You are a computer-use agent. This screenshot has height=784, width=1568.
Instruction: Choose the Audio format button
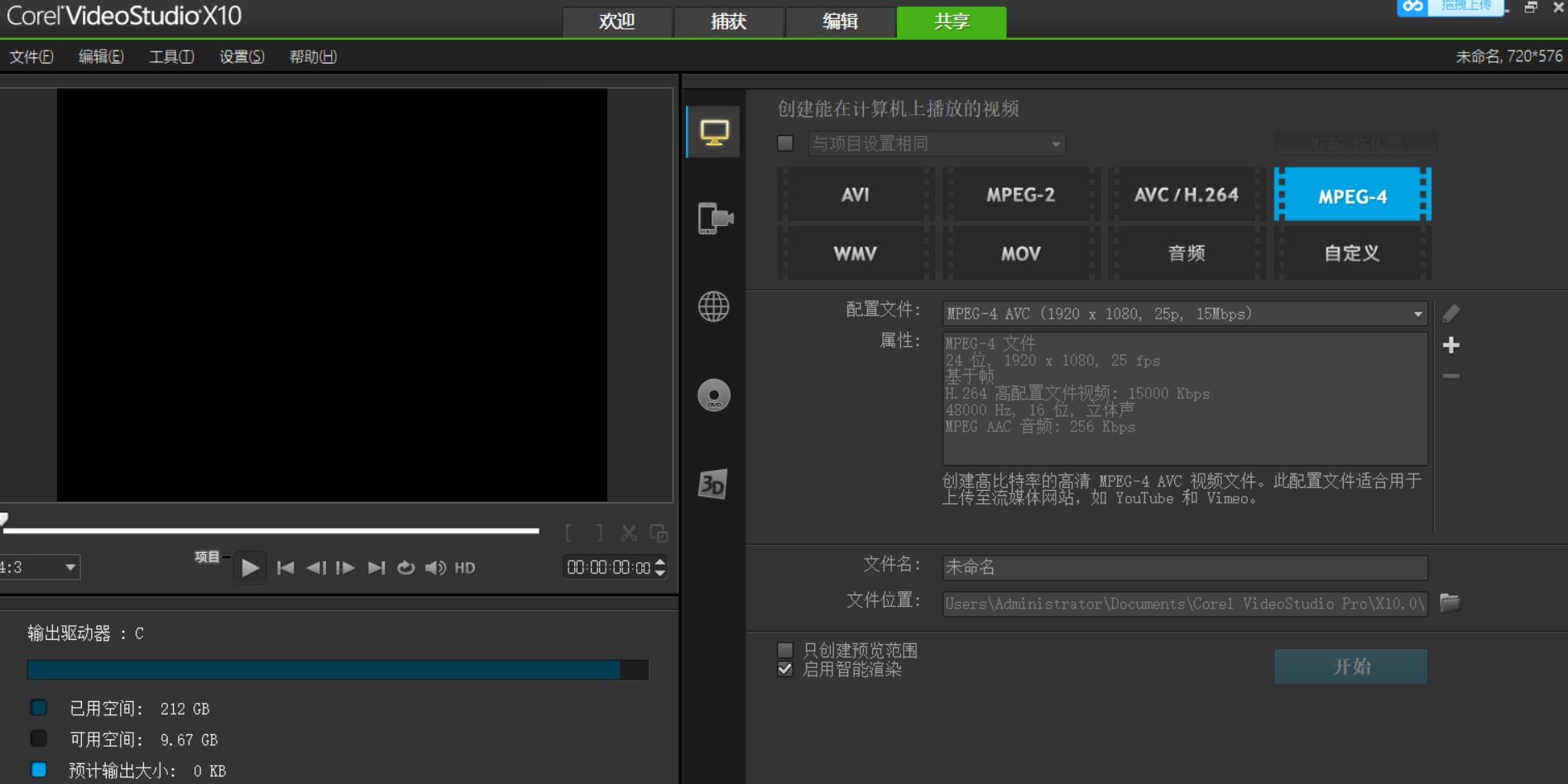point(1187,253)
